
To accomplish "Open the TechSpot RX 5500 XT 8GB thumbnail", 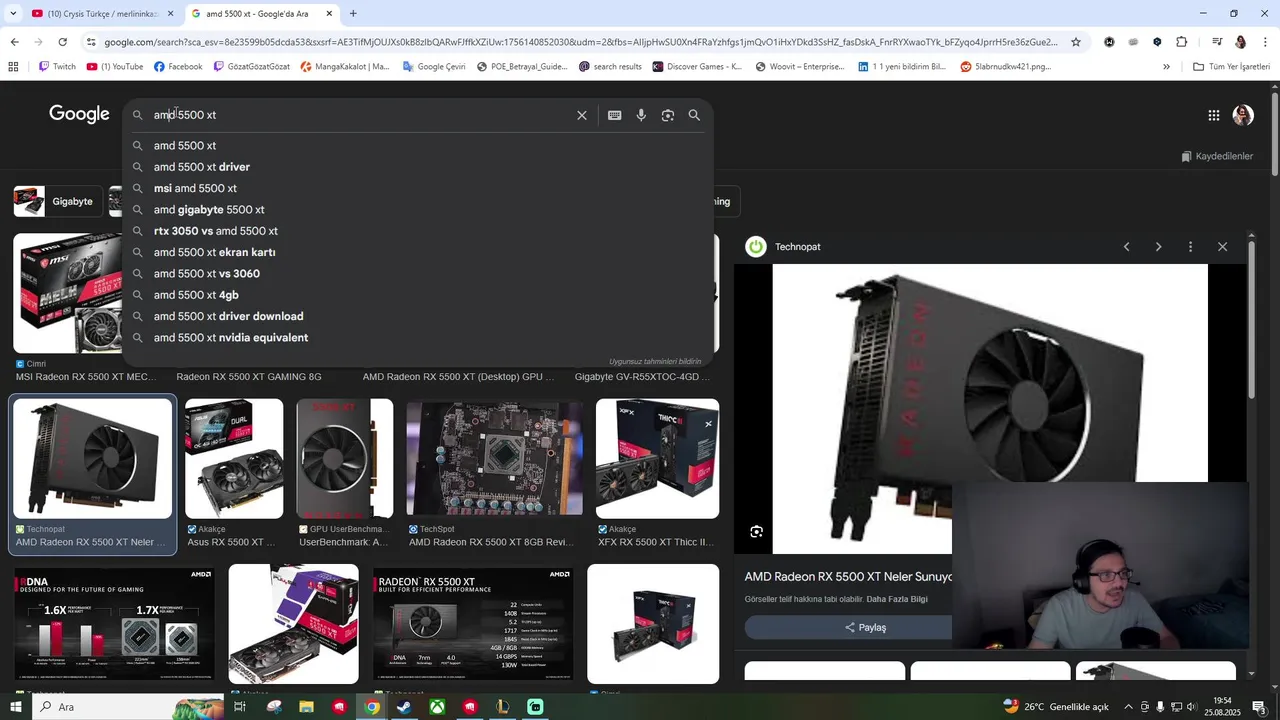I will 494,459.
